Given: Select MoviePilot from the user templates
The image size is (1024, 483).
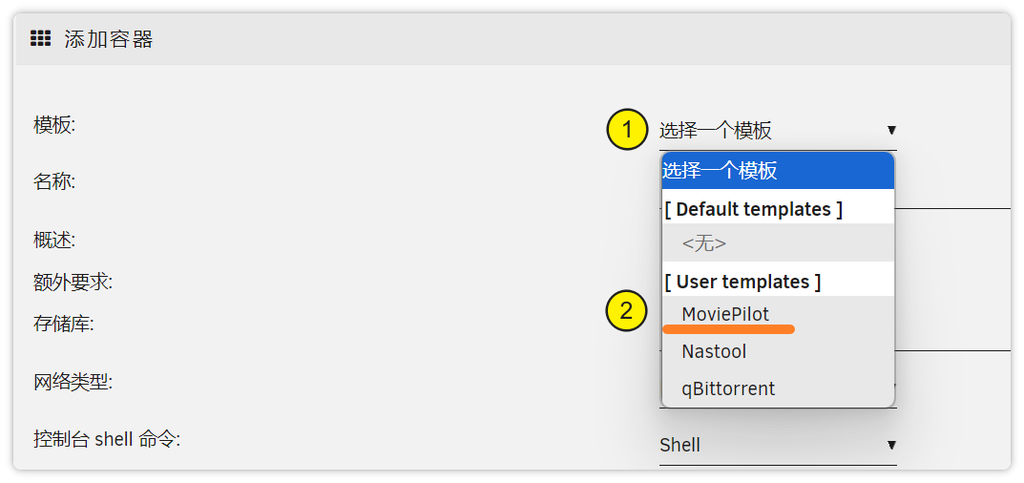Looking at the screenshot, I should pyautogui.click(x=726, y=314).
